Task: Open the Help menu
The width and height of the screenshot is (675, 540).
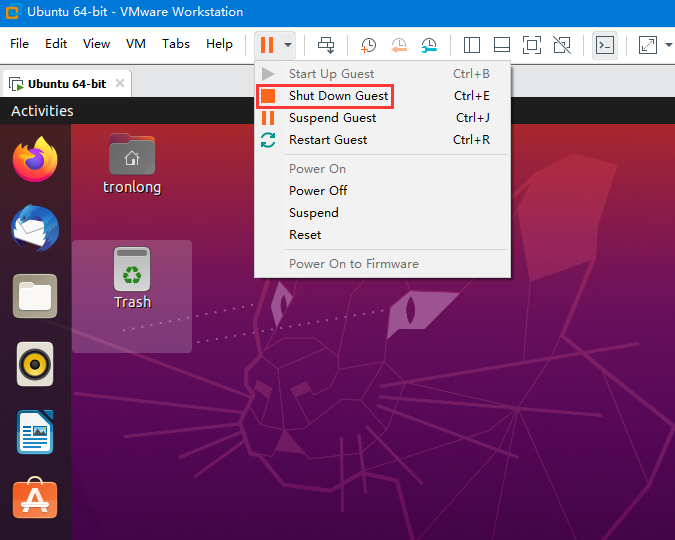Action: [x=219, y=43]
